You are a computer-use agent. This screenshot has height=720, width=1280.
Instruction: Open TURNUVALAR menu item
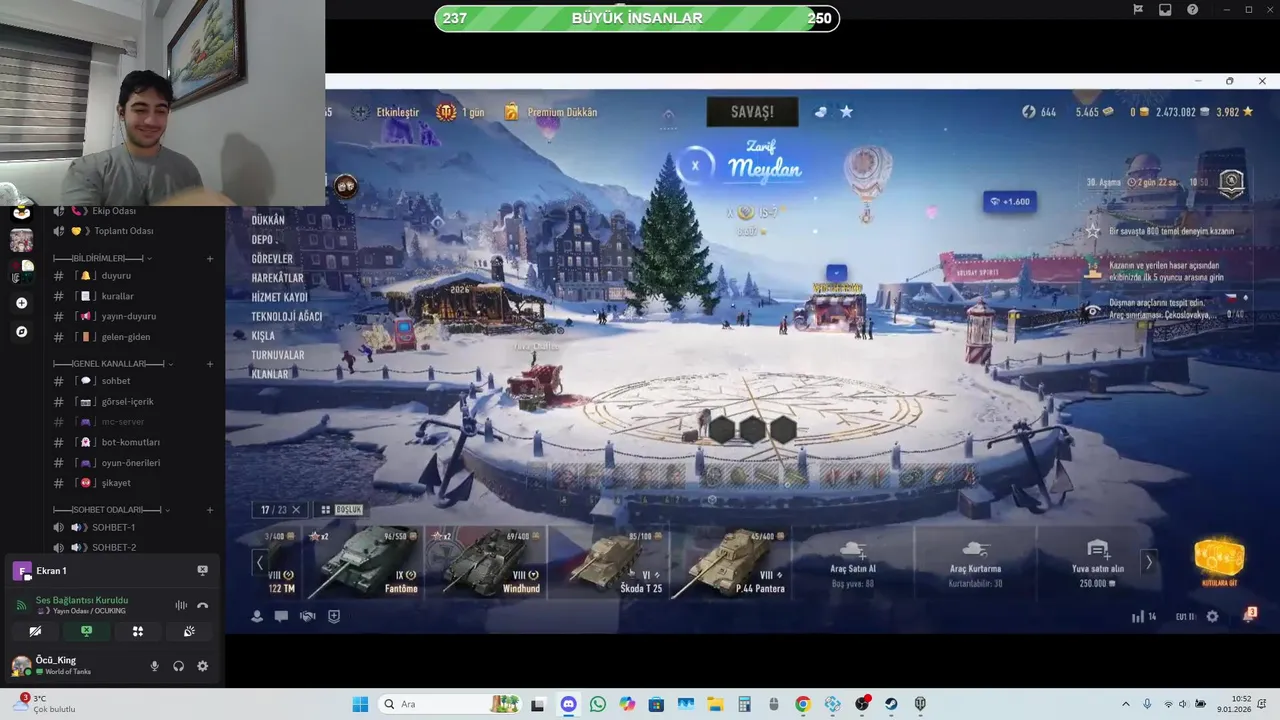click(x=277, y=355)
